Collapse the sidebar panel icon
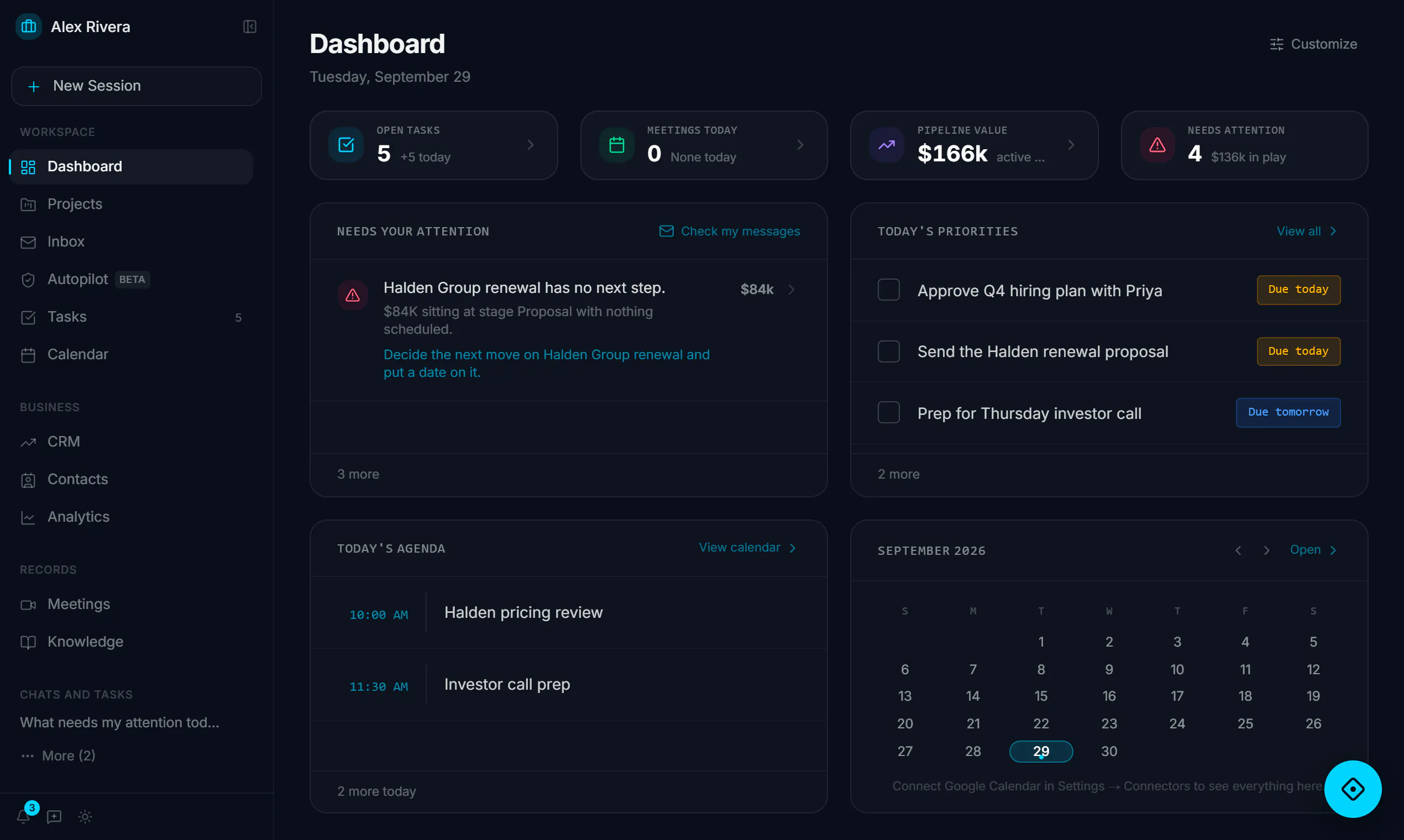Screen dimensions: 1404x840 tap(250, 27)
